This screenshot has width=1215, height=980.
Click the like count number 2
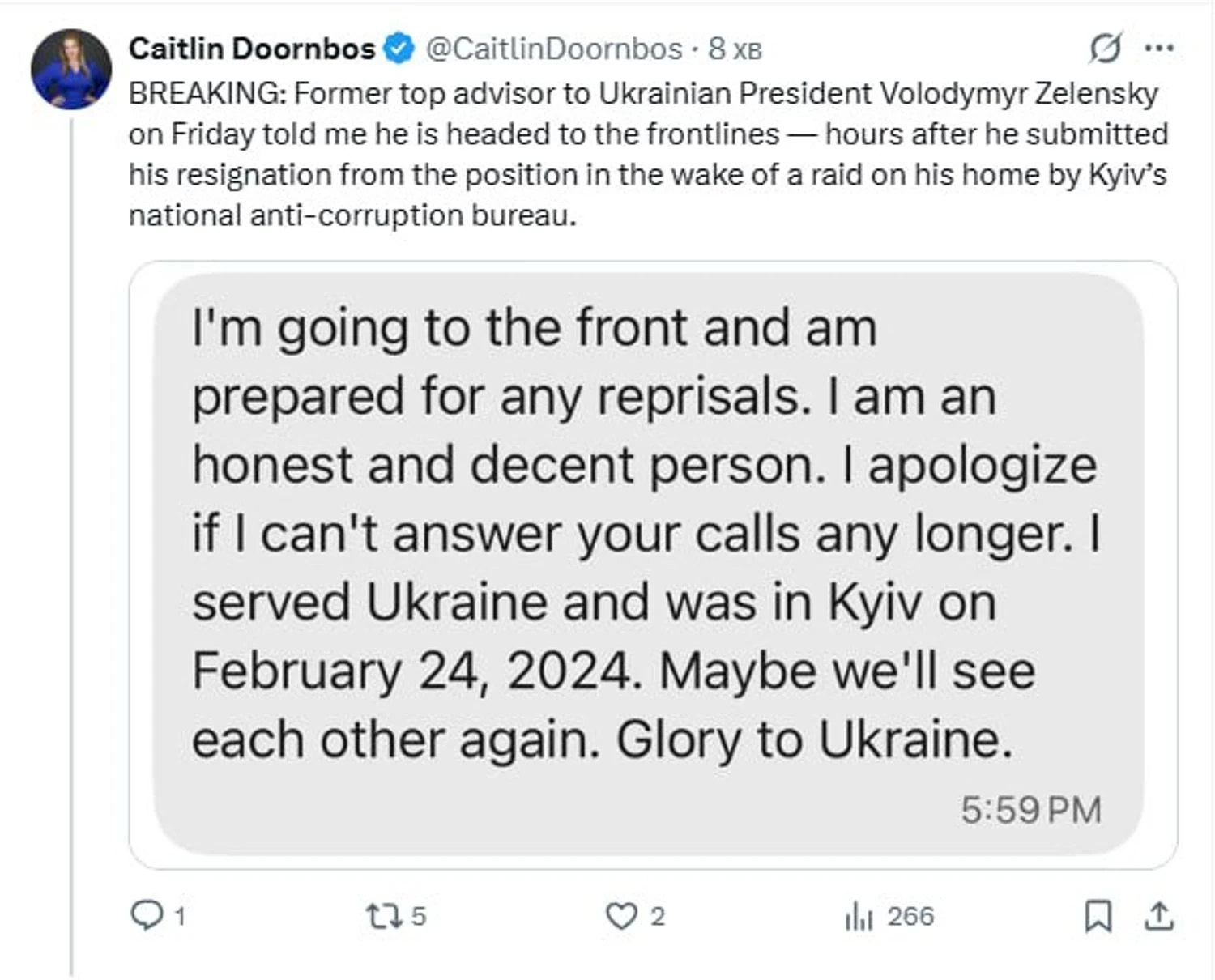(658, 916)
